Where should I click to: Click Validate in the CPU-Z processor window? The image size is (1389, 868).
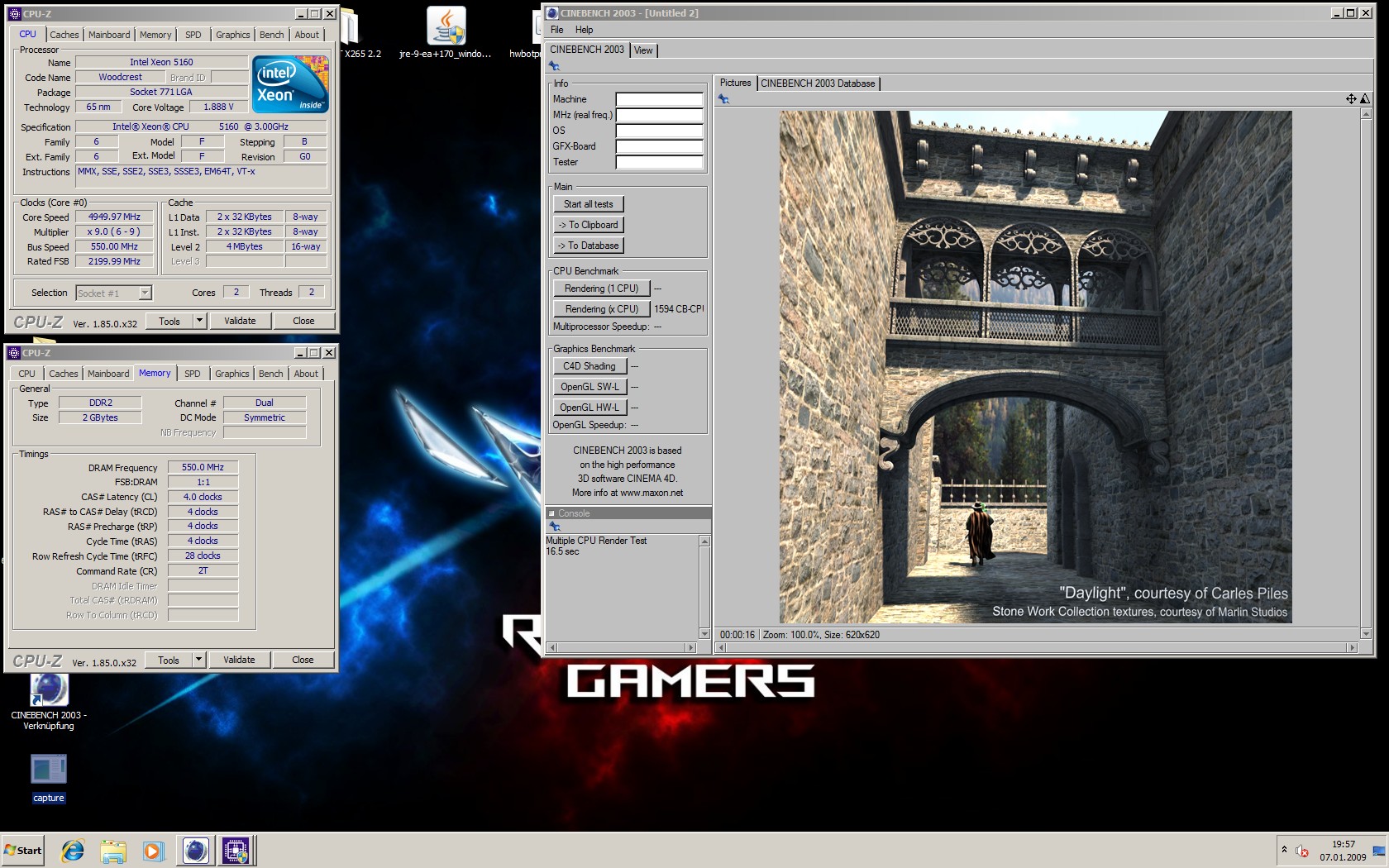[x=240, y=321]
